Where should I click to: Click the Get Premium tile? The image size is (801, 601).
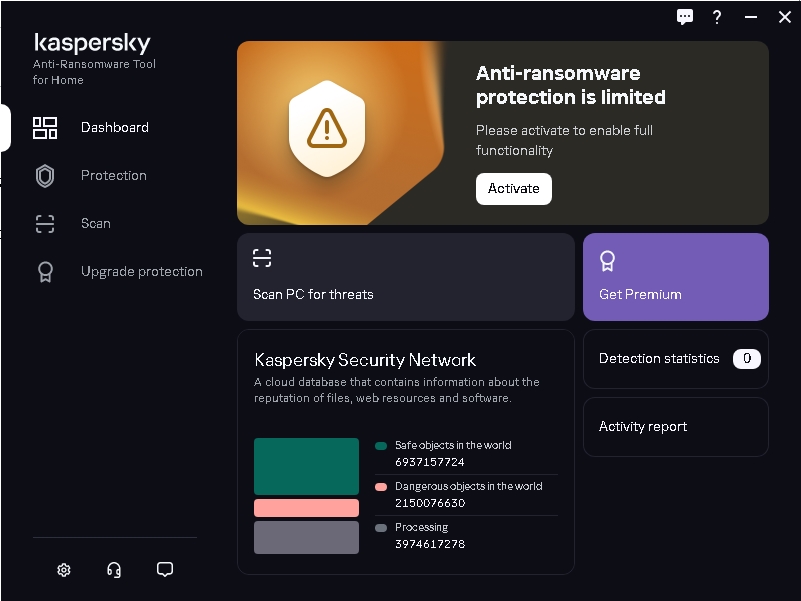(x=676, y=277)
